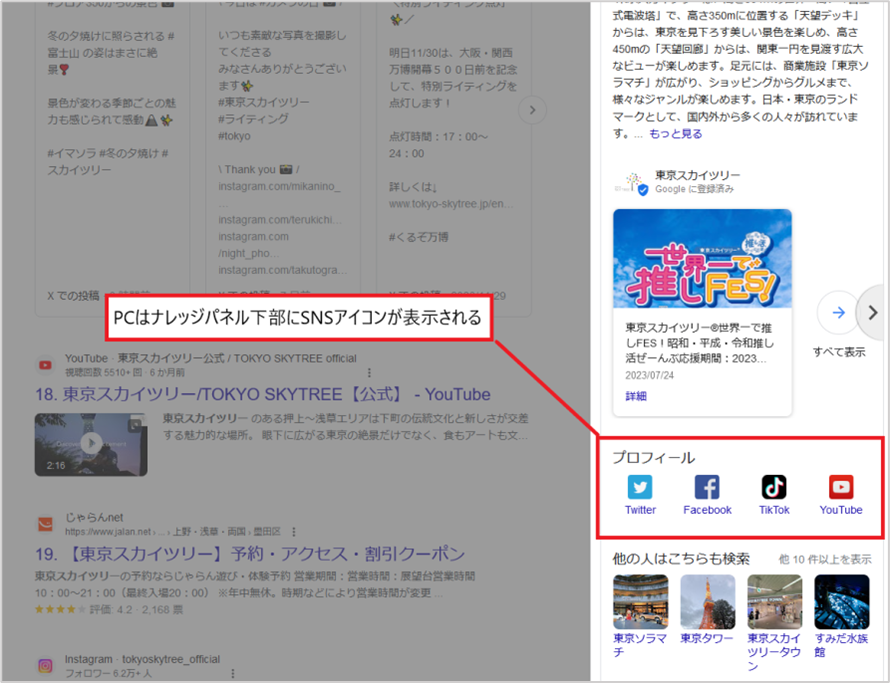Click the 東京スカイツリー profile name above Google に登録済み
Viewport: 890px width, 683px height.
coord(698,175)
